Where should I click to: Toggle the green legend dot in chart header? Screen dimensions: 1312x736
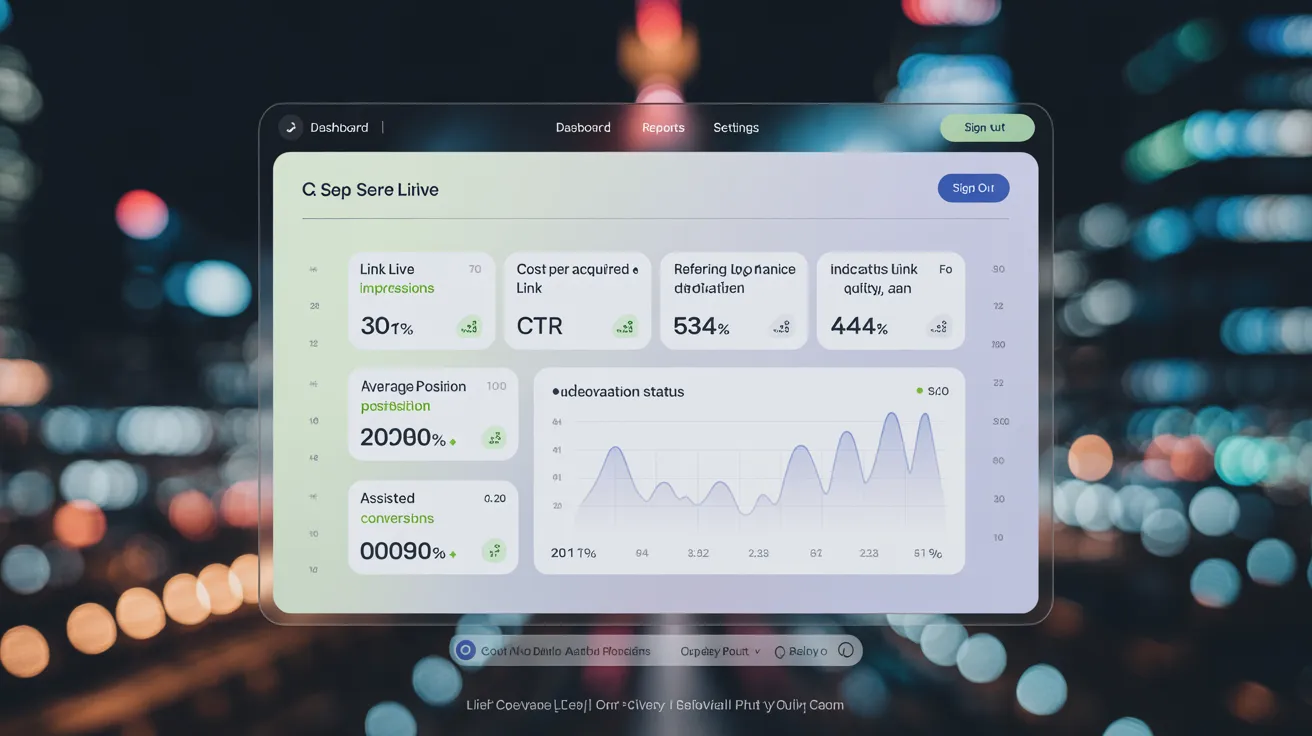click(920, 391)
